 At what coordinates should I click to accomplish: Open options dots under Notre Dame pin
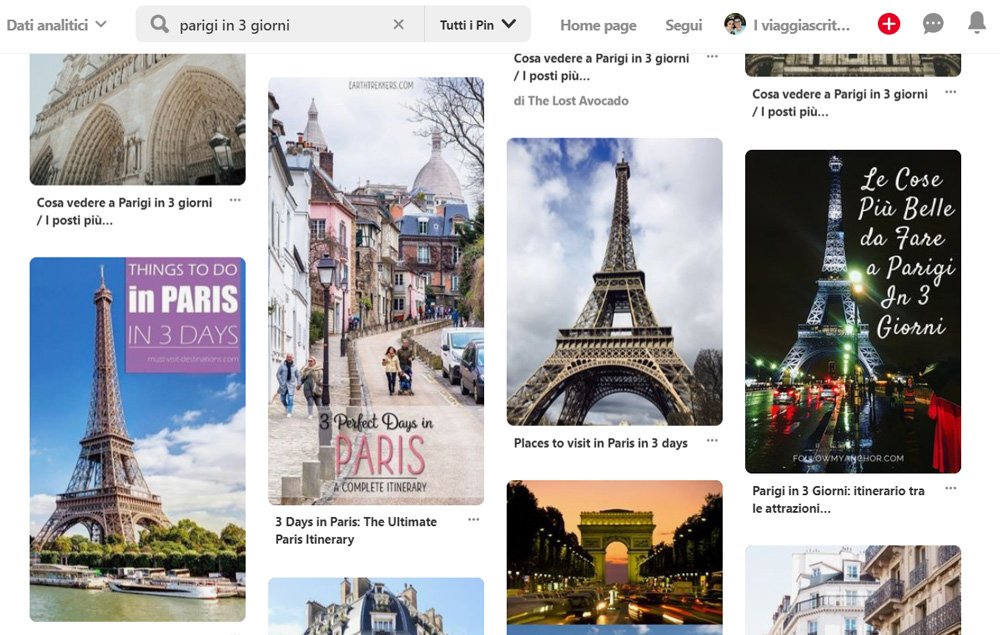[x=235, y=200]
